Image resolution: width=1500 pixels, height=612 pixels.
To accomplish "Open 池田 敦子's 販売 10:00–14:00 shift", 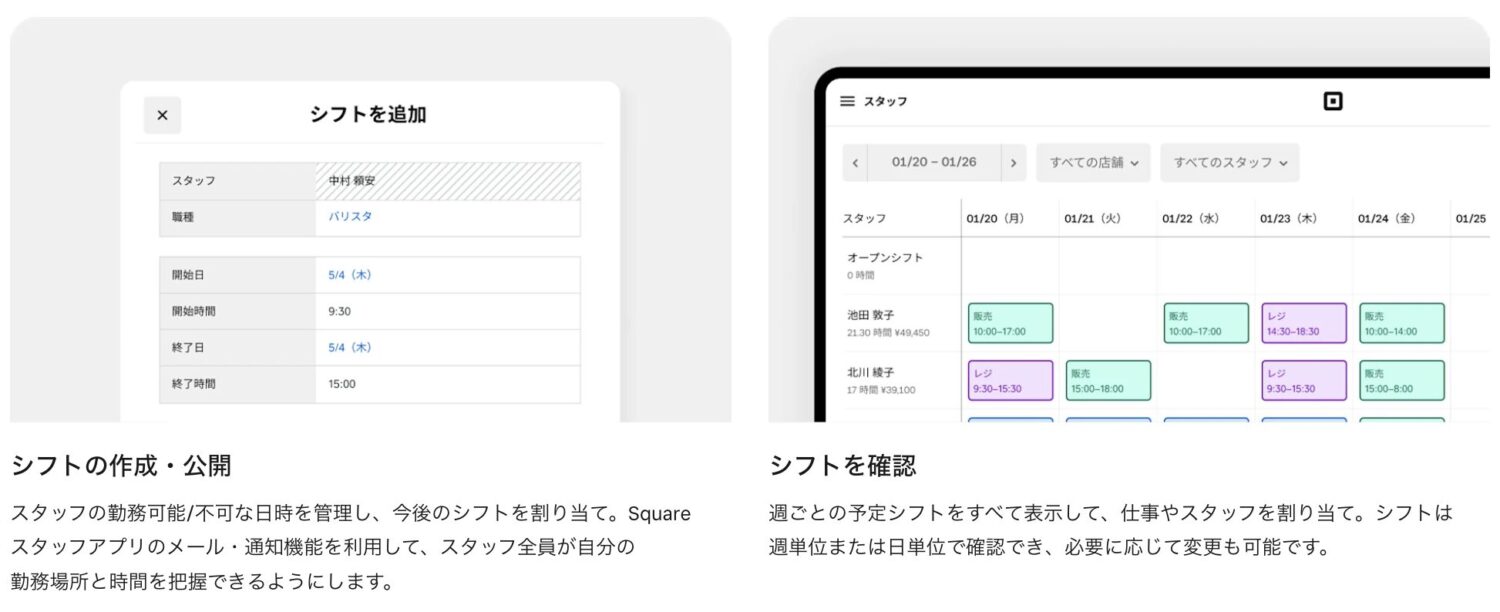I will point(1402,323).
